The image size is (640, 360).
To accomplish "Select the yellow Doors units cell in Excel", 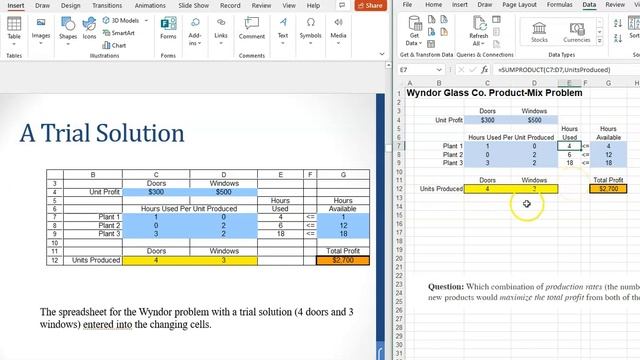I will [487, 189].
